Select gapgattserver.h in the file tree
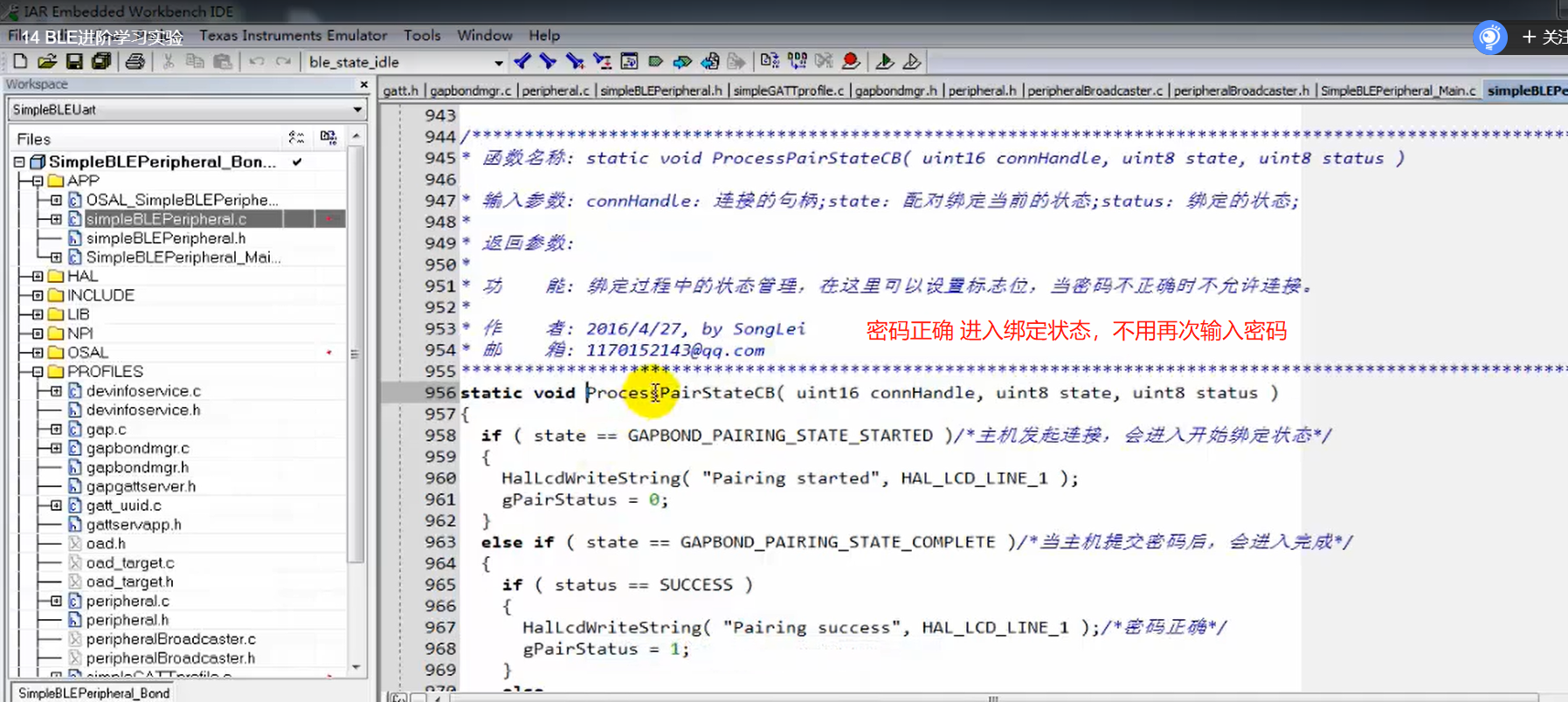Image resolution: width=1568 pixels, height=702 pixels. 141,486
